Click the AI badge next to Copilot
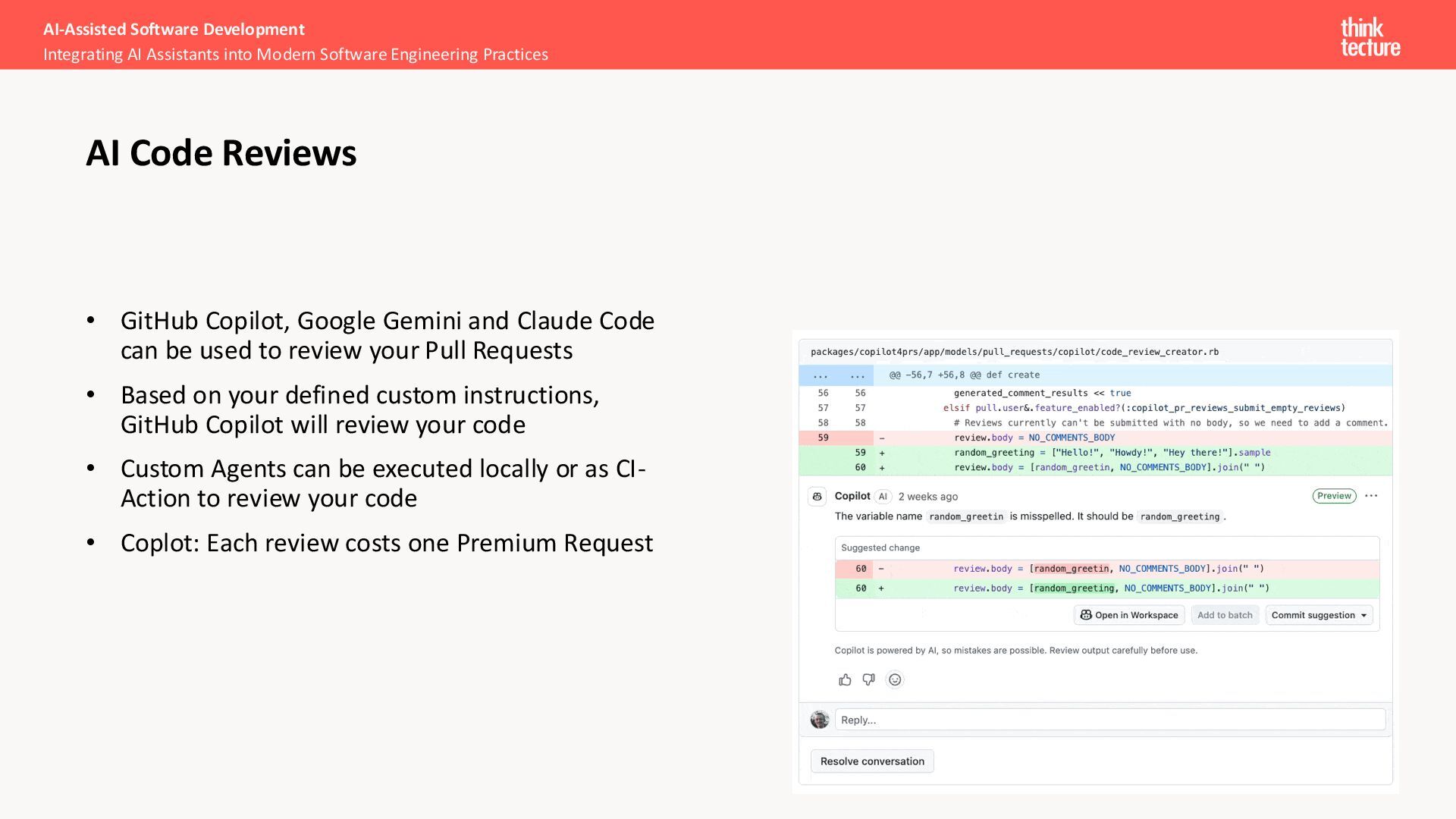The width and height of the screenshot is (1456, 819). coord(883,497)
